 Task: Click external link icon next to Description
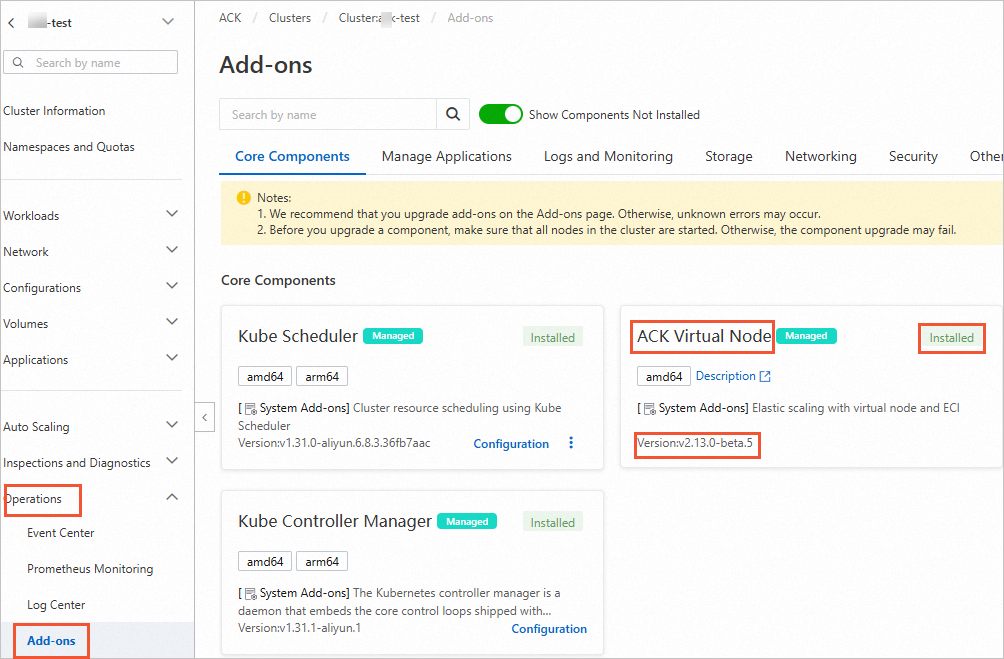[765, 377]
